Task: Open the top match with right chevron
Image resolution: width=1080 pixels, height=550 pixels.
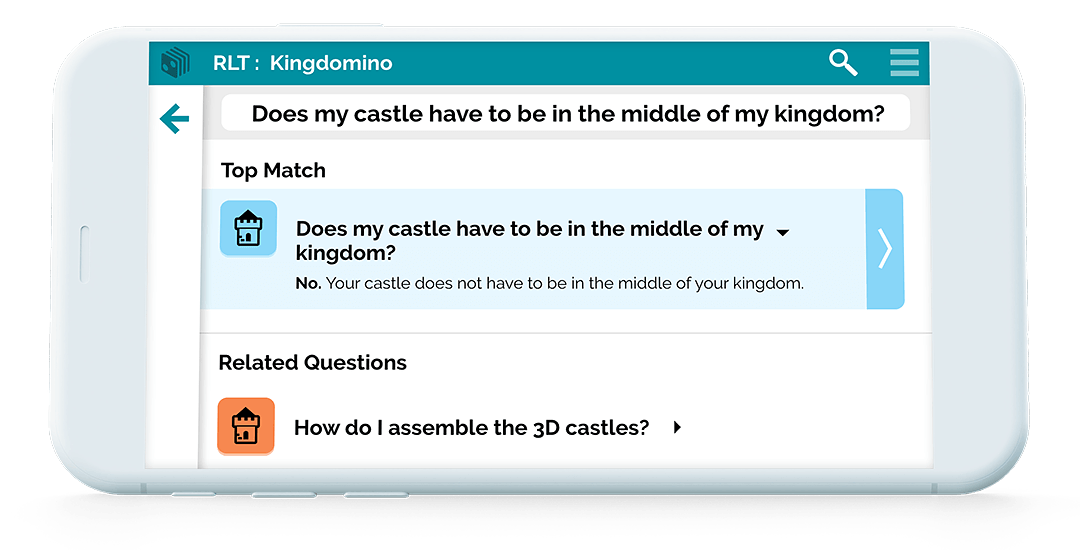Action: tap(884, 249)
